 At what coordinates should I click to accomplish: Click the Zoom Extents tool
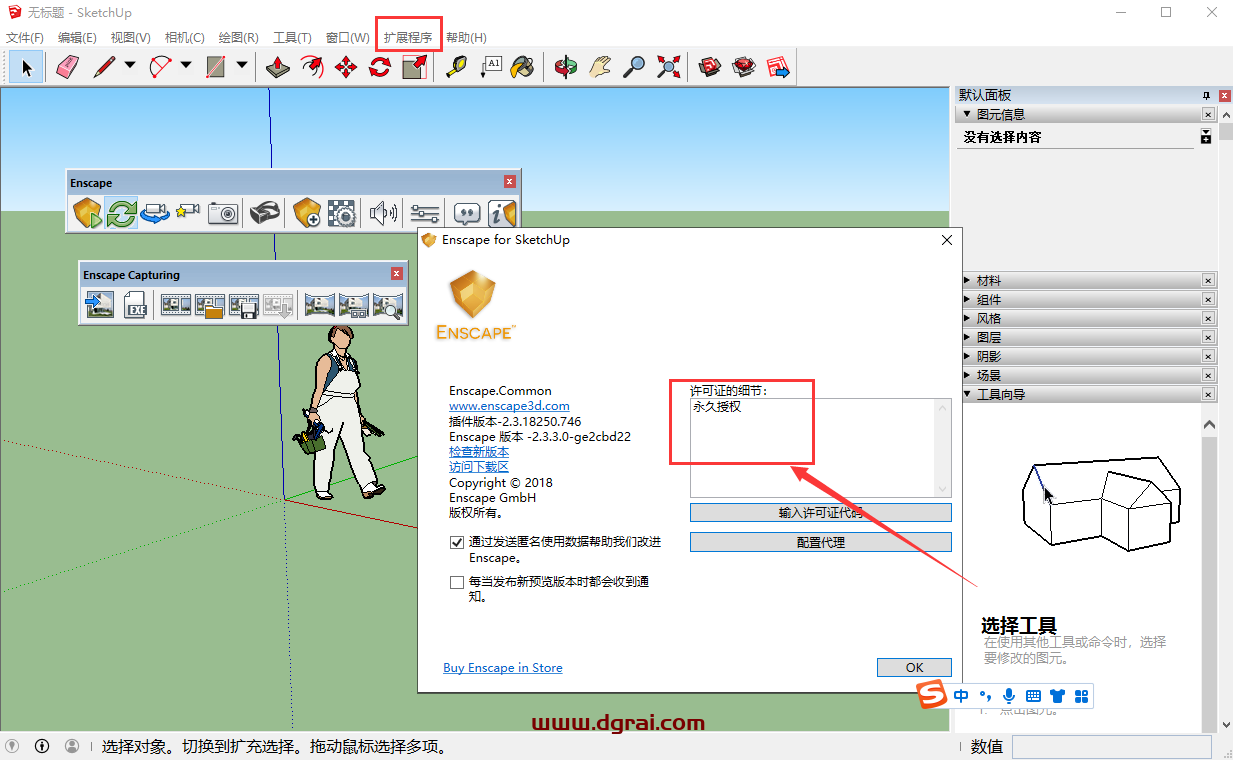pyautogui.click(x=668, y=67)
